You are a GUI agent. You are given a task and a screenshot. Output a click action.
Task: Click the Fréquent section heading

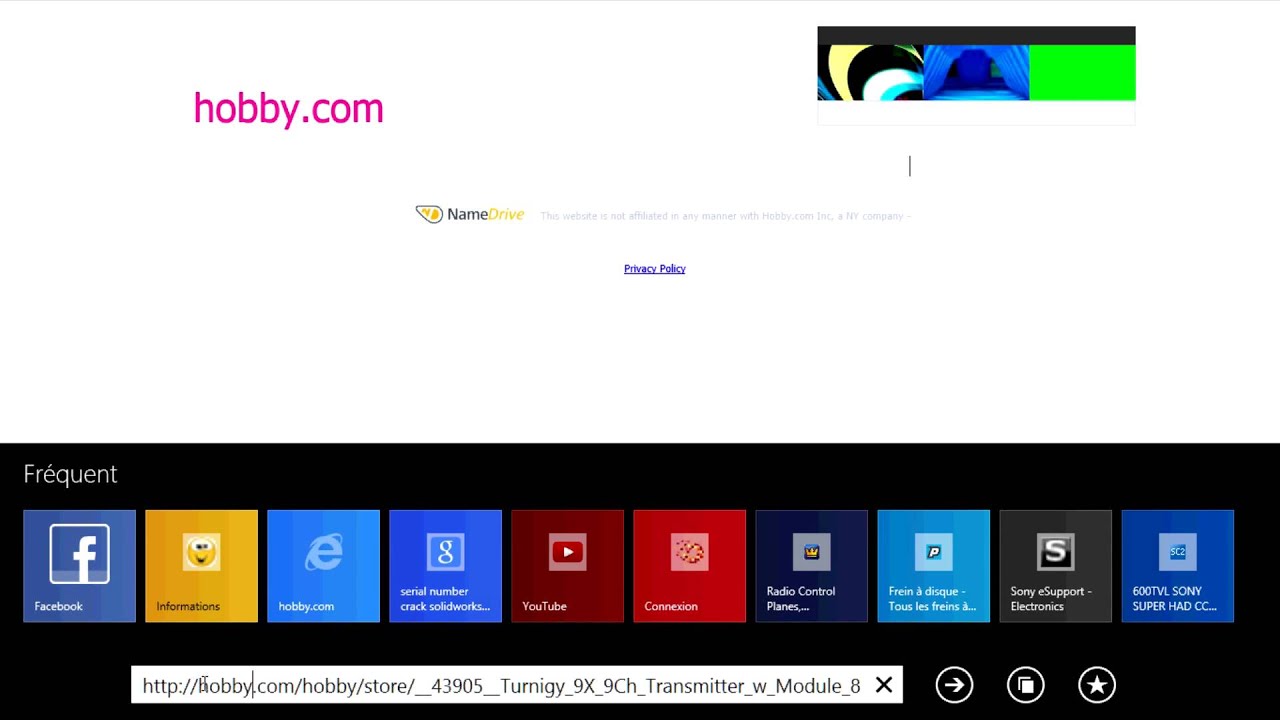tap(70, 474)
